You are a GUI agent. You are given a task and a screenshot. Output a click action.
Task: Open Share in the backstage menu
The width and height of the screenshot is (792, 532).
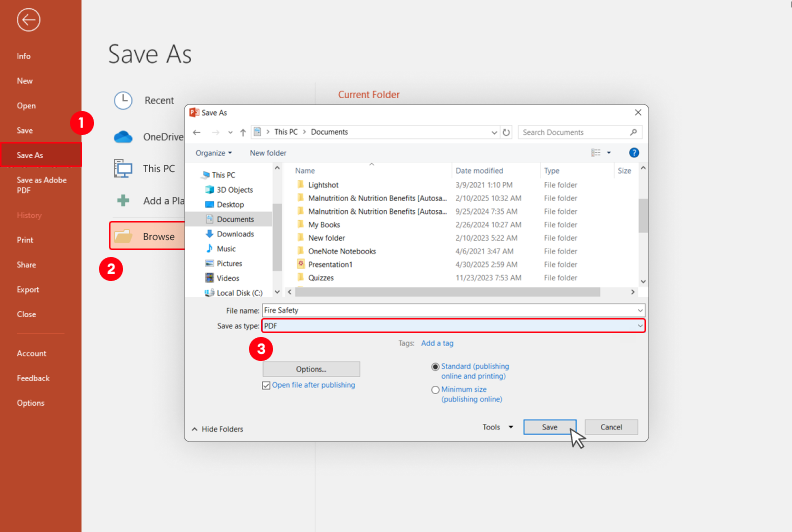click(x=26, y=265)
